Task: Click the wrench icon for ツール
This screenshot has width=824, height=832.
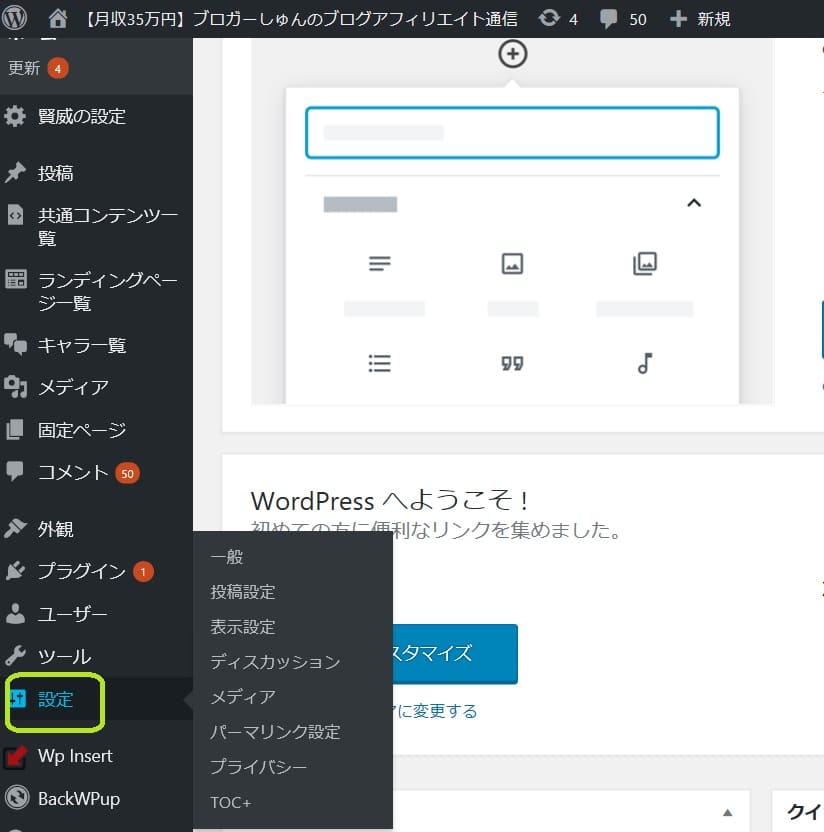Action: click(x=15, y=656)
